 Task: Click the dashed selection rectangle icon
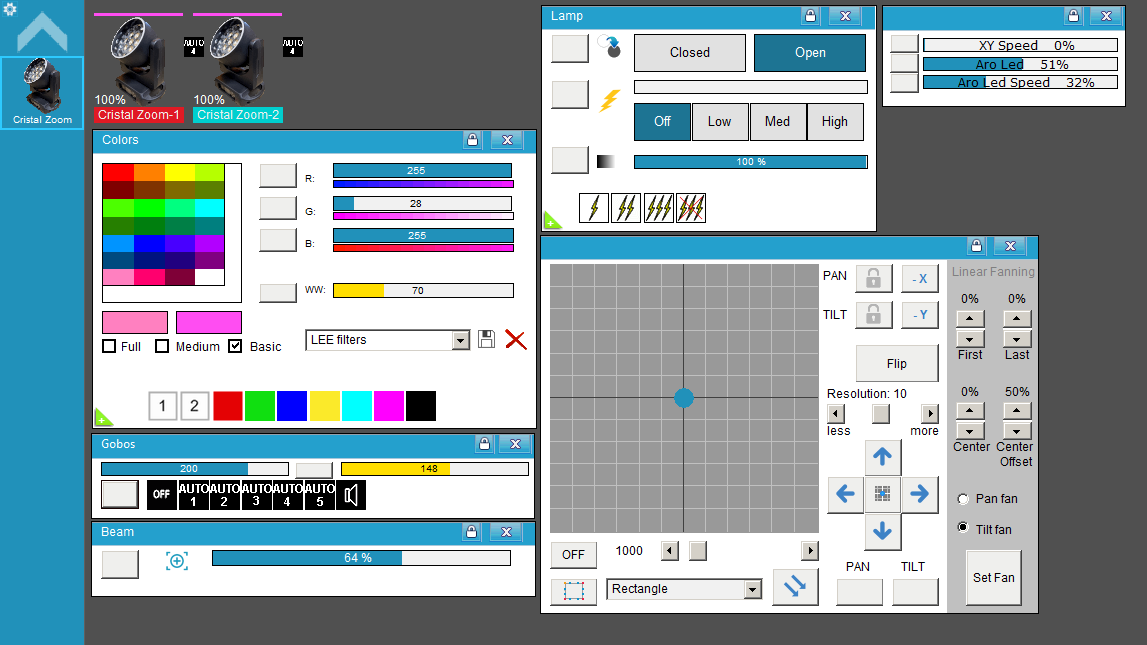click(x=574, y=591)
